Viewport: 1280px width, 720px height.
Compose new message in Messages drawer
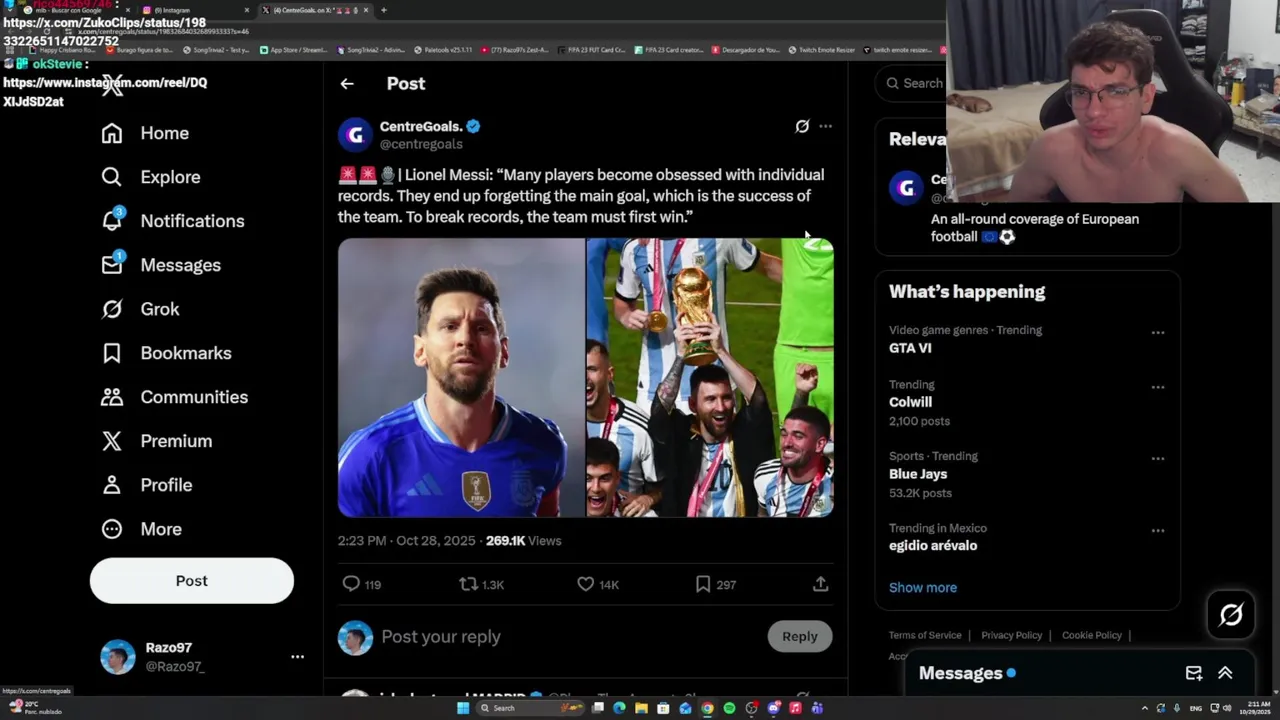point(1194,673)
